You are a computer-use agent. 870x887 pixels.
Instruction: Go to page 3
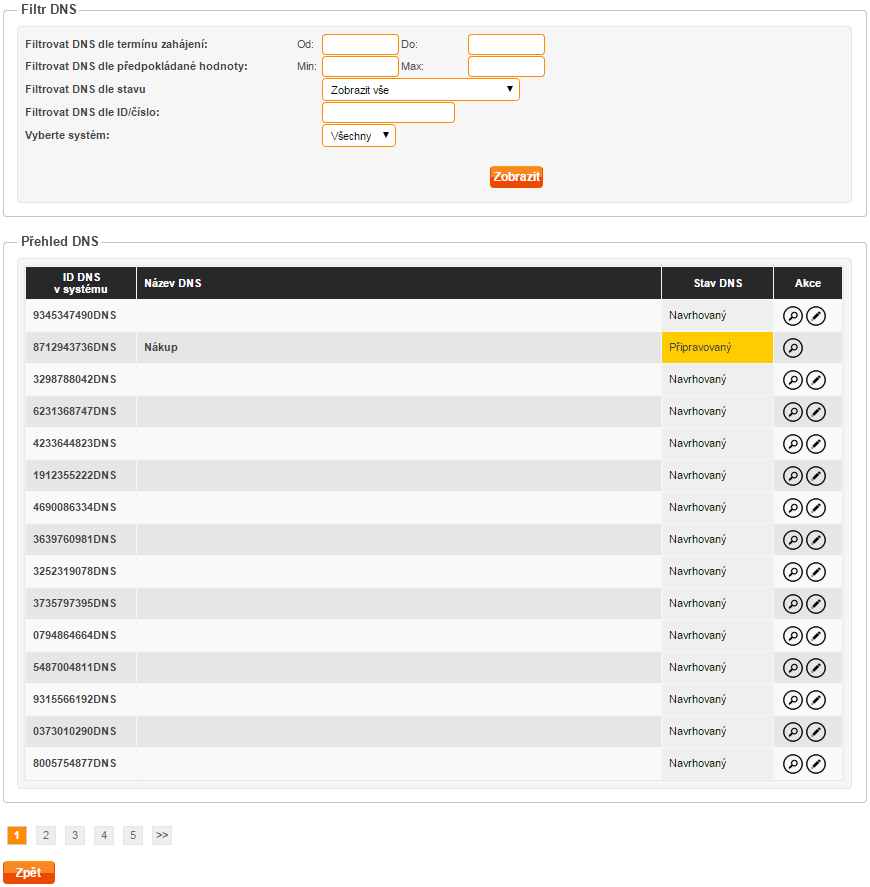[75, 835]
